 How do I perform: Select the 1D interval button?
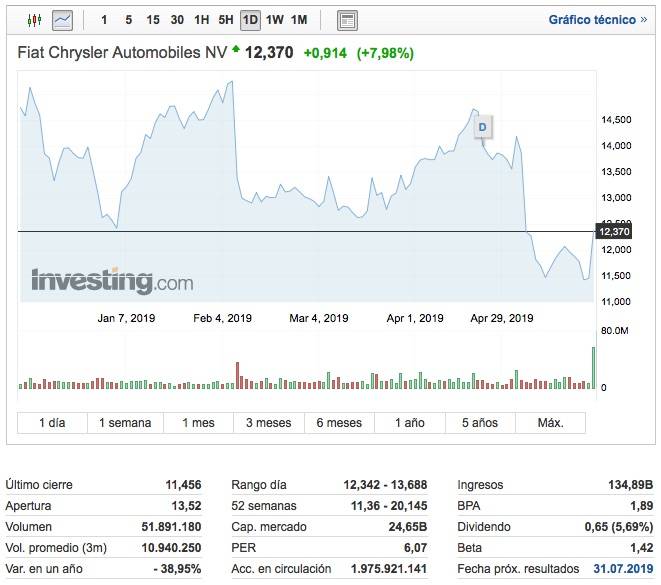pyautogui.click(x=250, y=20)
